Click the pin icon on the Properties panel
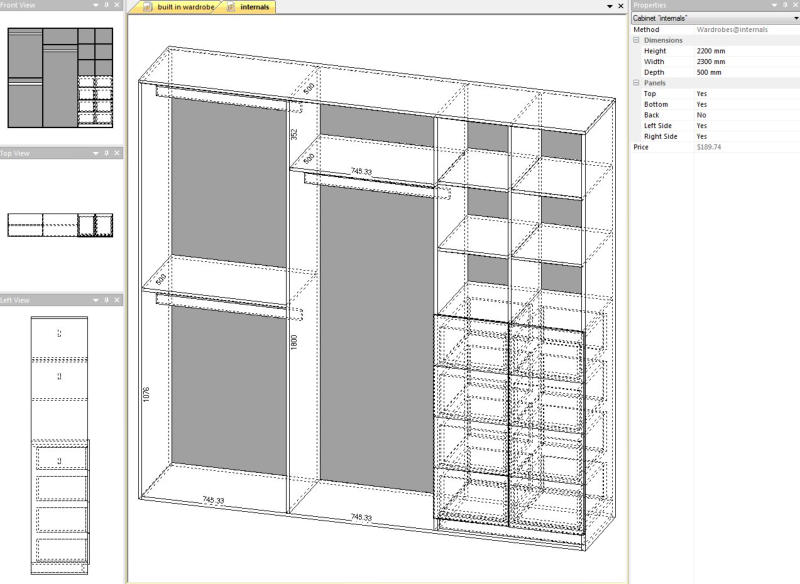 pyautogui.click(x=784, y=5)
